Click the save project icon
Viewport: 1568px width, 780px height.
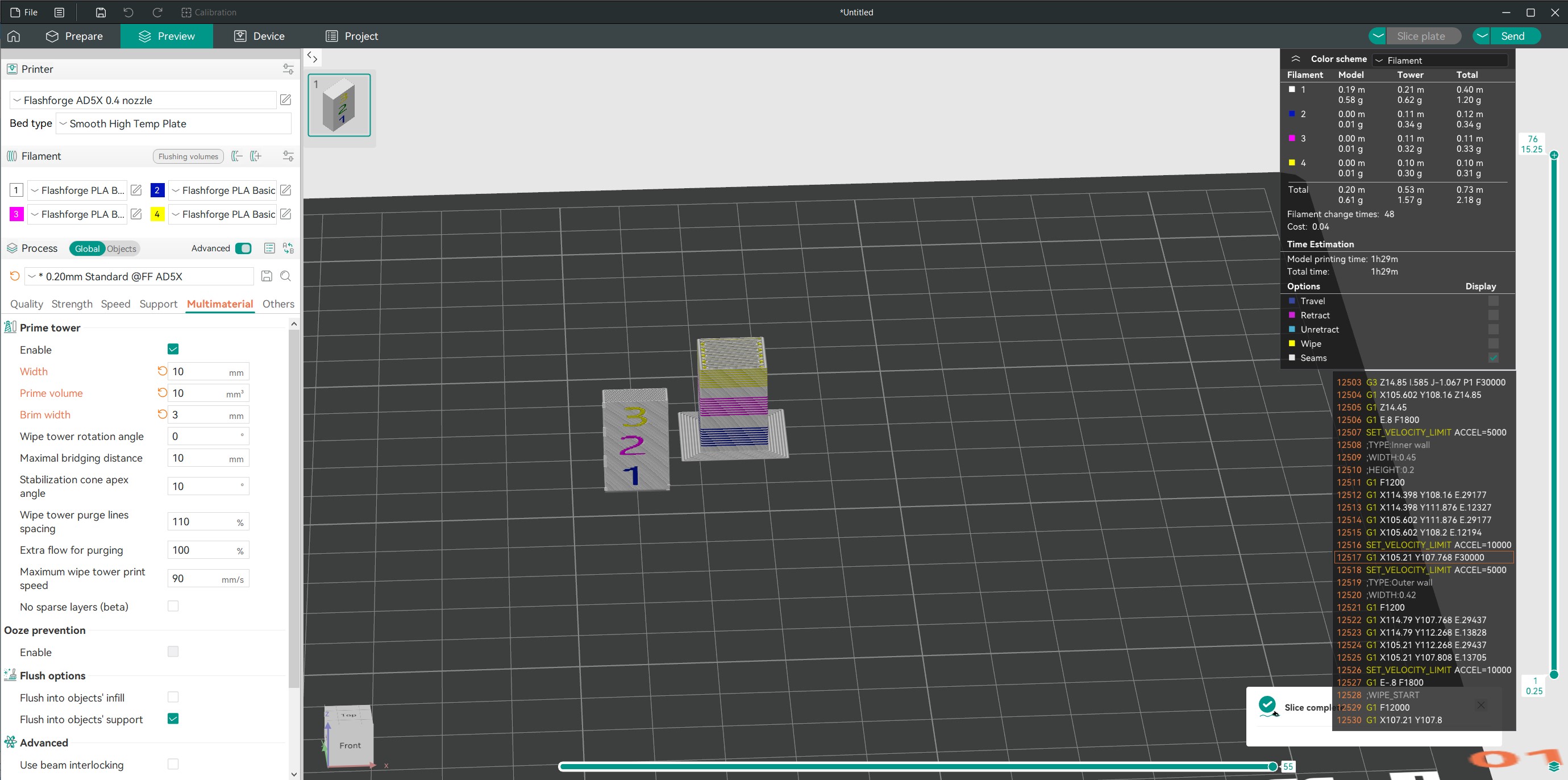point(101,12)
